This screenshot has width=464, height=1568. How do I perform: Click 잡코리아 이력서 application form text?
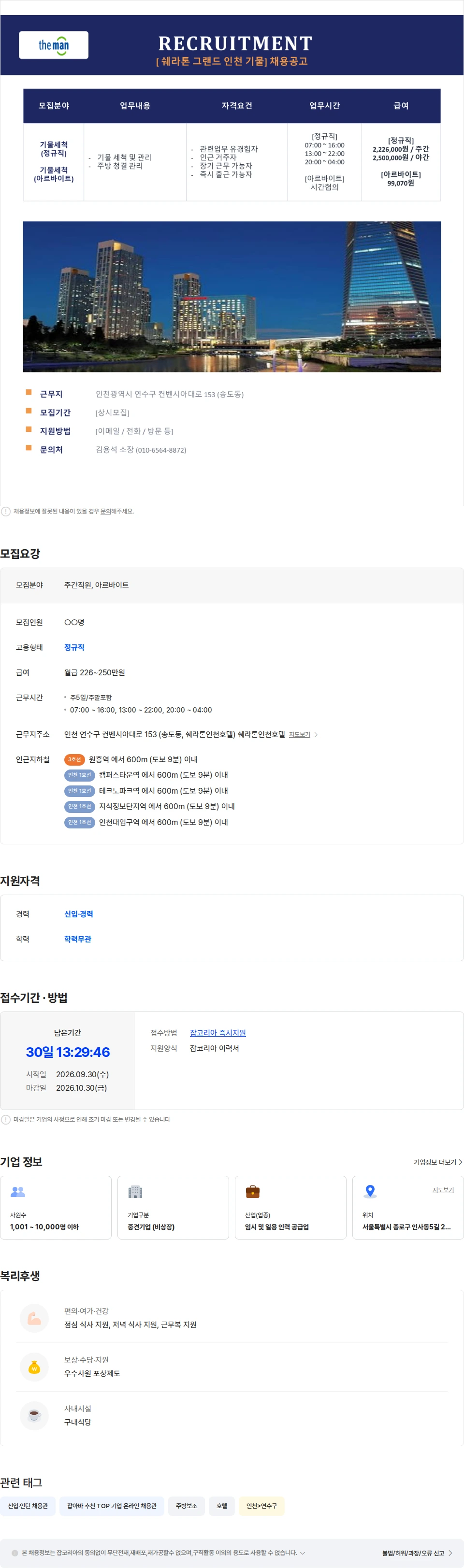214,1048
